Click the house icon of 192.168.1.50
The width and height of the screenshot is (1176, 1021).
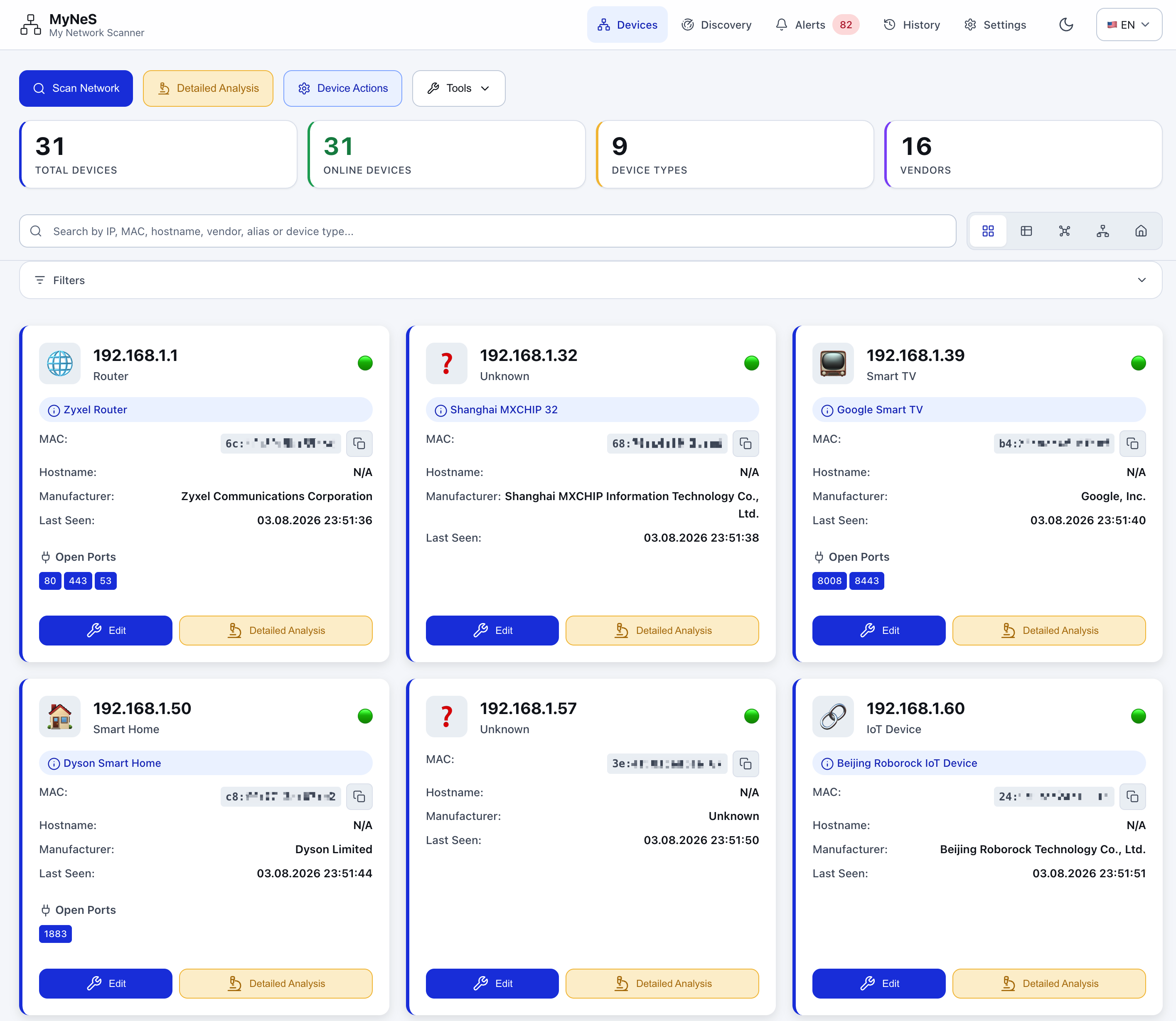click(x=60, y=716)
